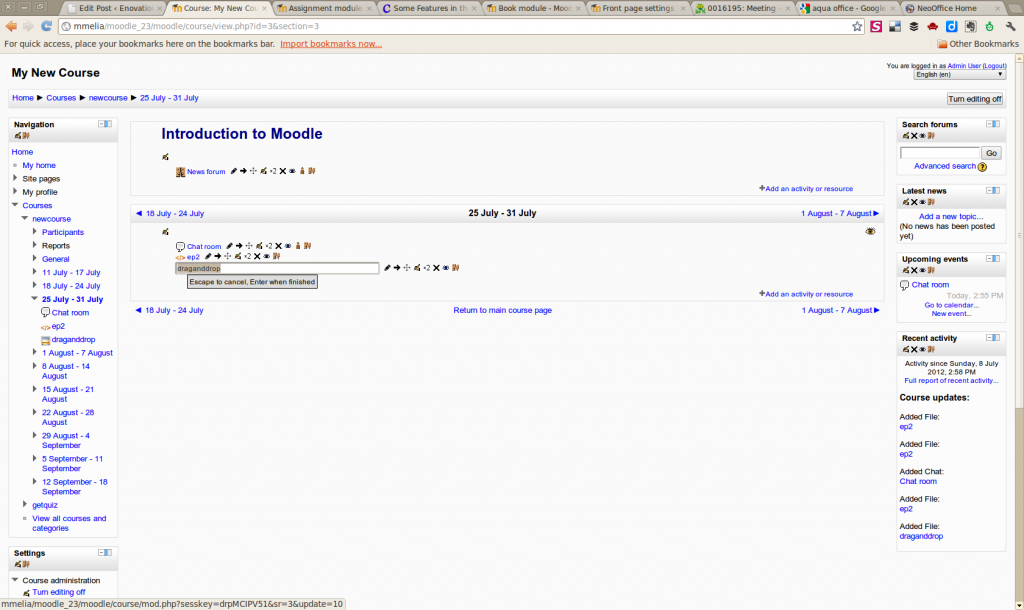Hide the 25 July - 31 July section

871,232
